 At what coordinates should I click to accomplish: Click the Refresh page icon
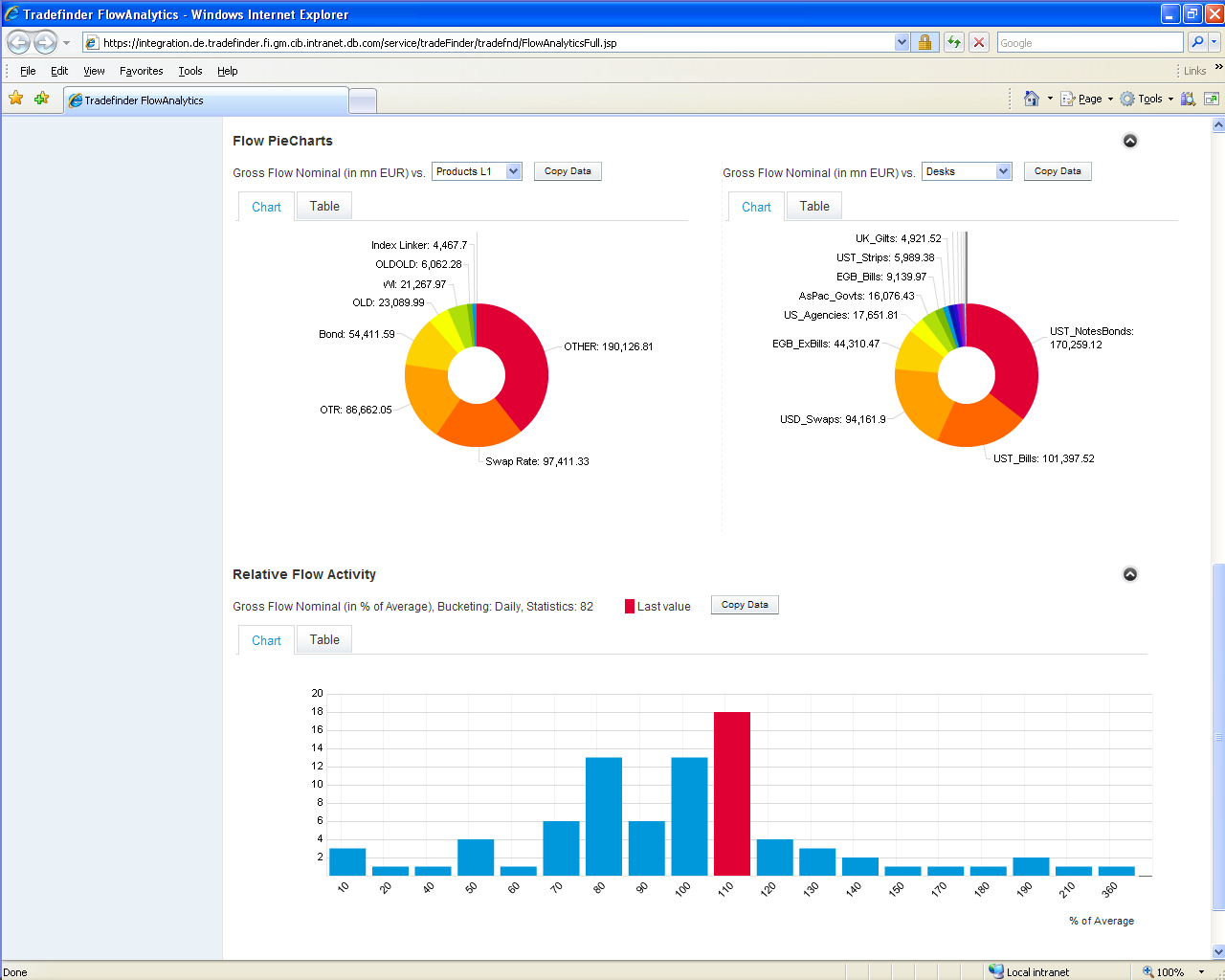953,42
